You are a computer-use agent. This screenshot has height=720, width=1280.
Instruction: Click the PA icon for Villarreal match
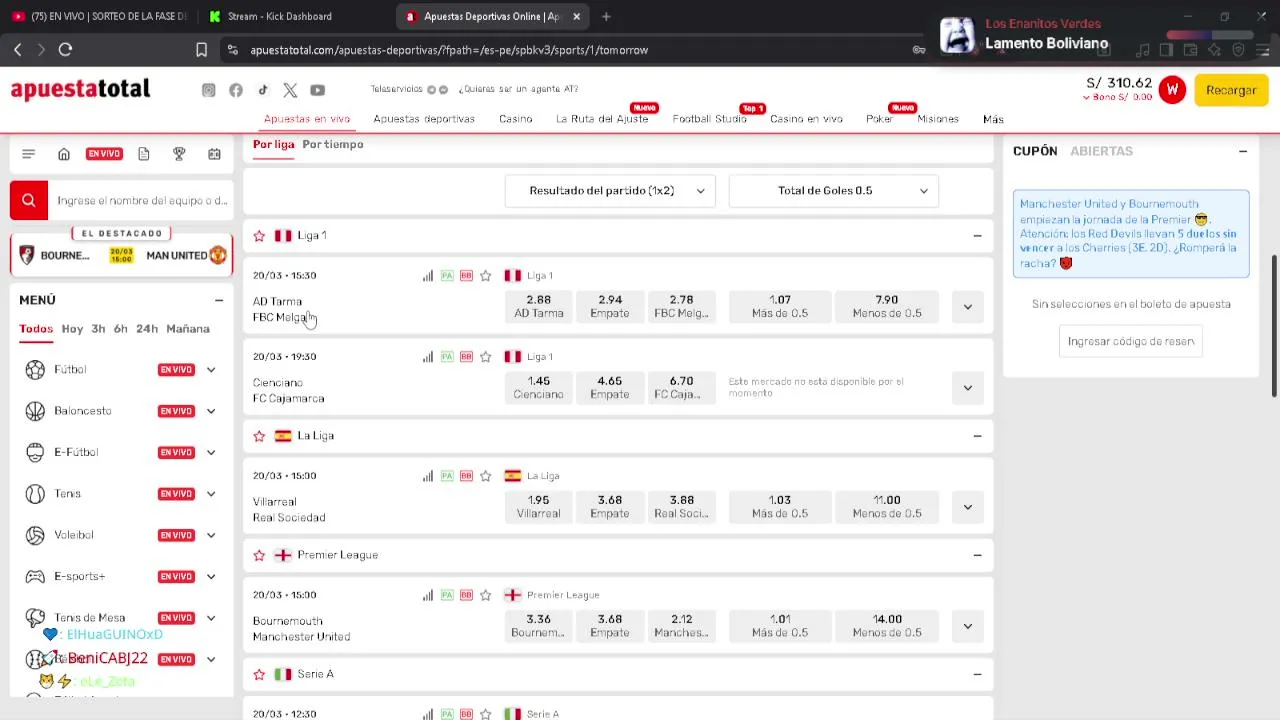click(x=447, y=476)
